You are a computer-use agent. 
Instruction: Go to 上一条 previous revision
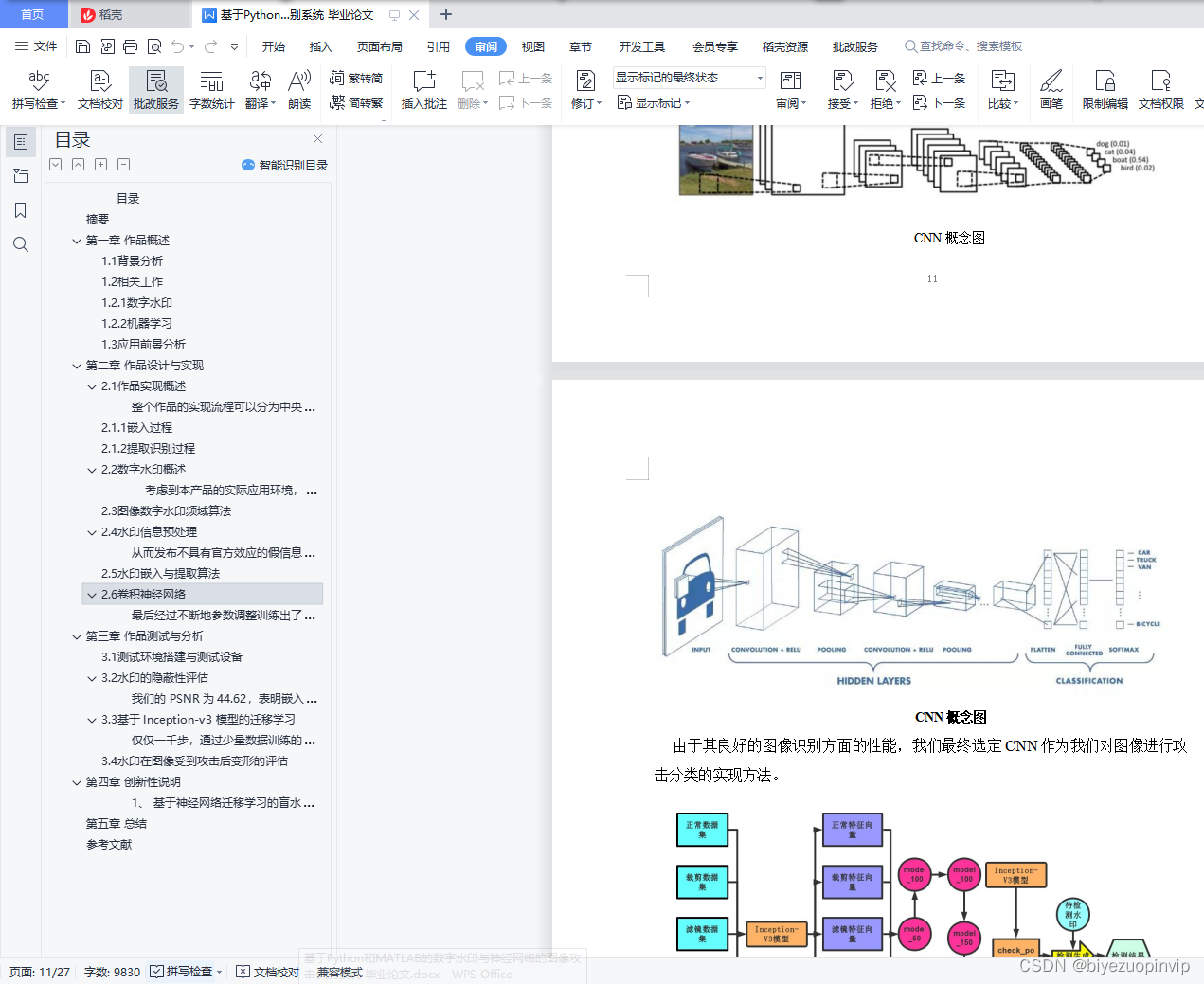click(939, 79)
